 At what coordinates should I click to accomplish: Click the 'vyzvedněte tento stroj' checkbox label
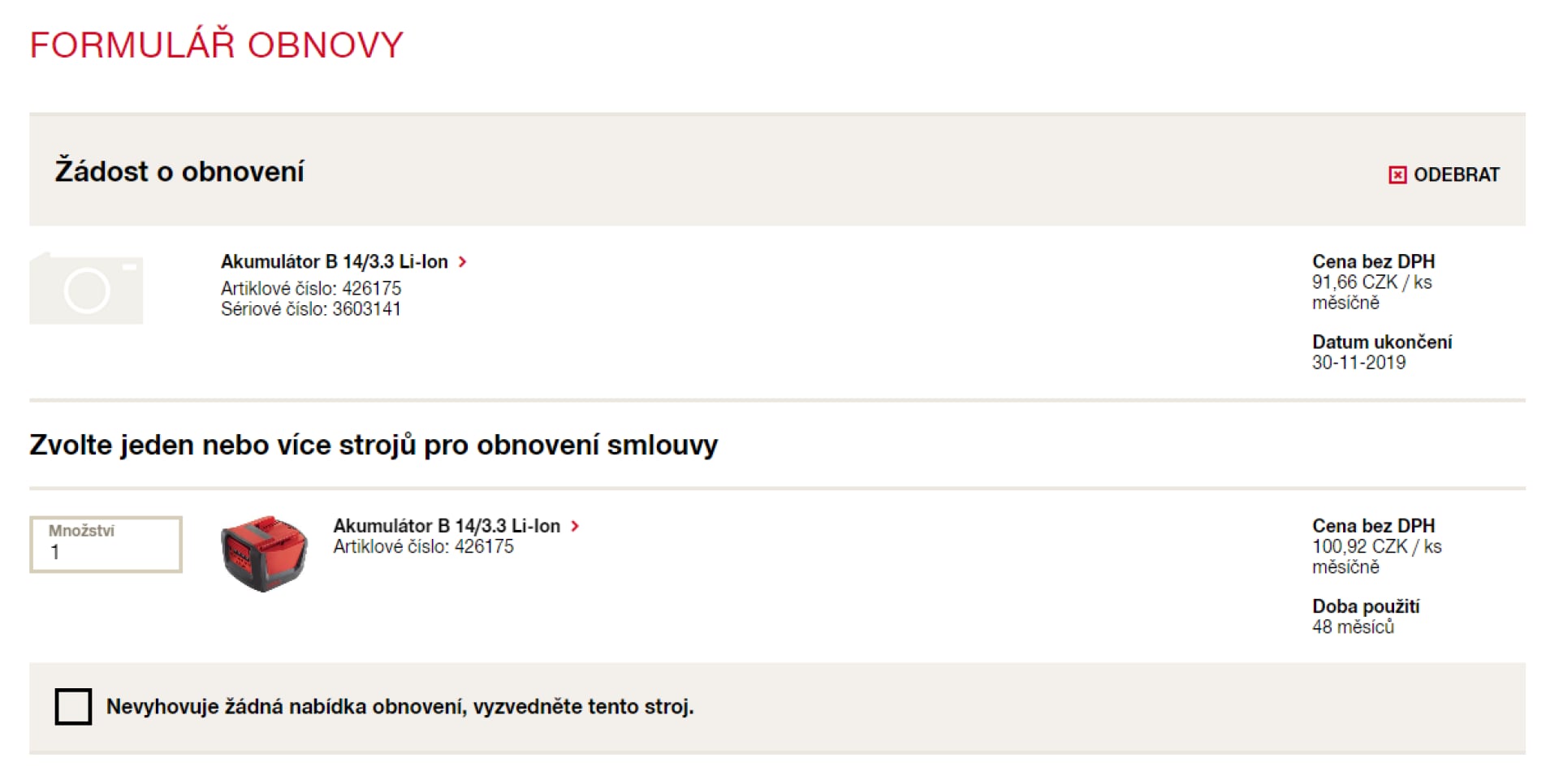click(399, 707)
